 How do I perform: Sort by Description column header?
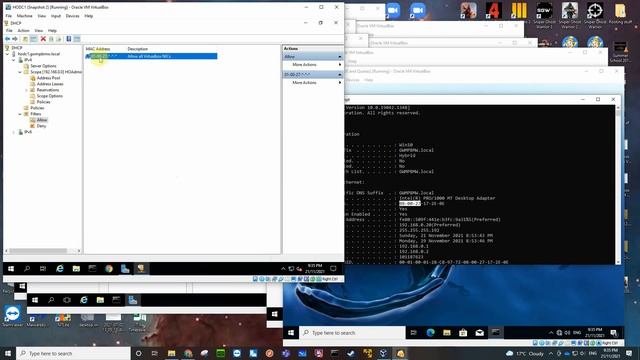(x=138, y=49)
